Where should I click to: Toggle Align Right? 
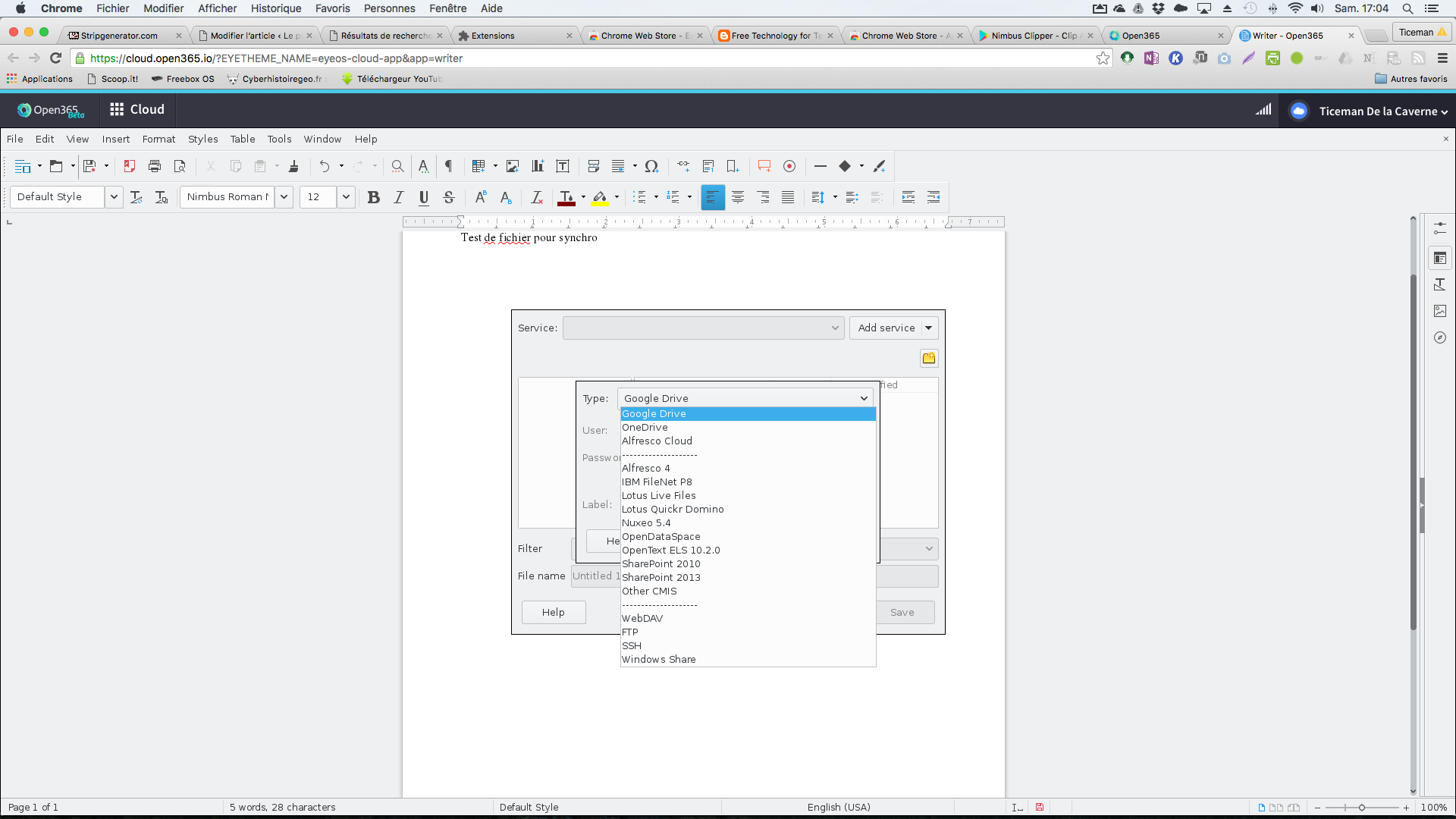pos(763,197)
